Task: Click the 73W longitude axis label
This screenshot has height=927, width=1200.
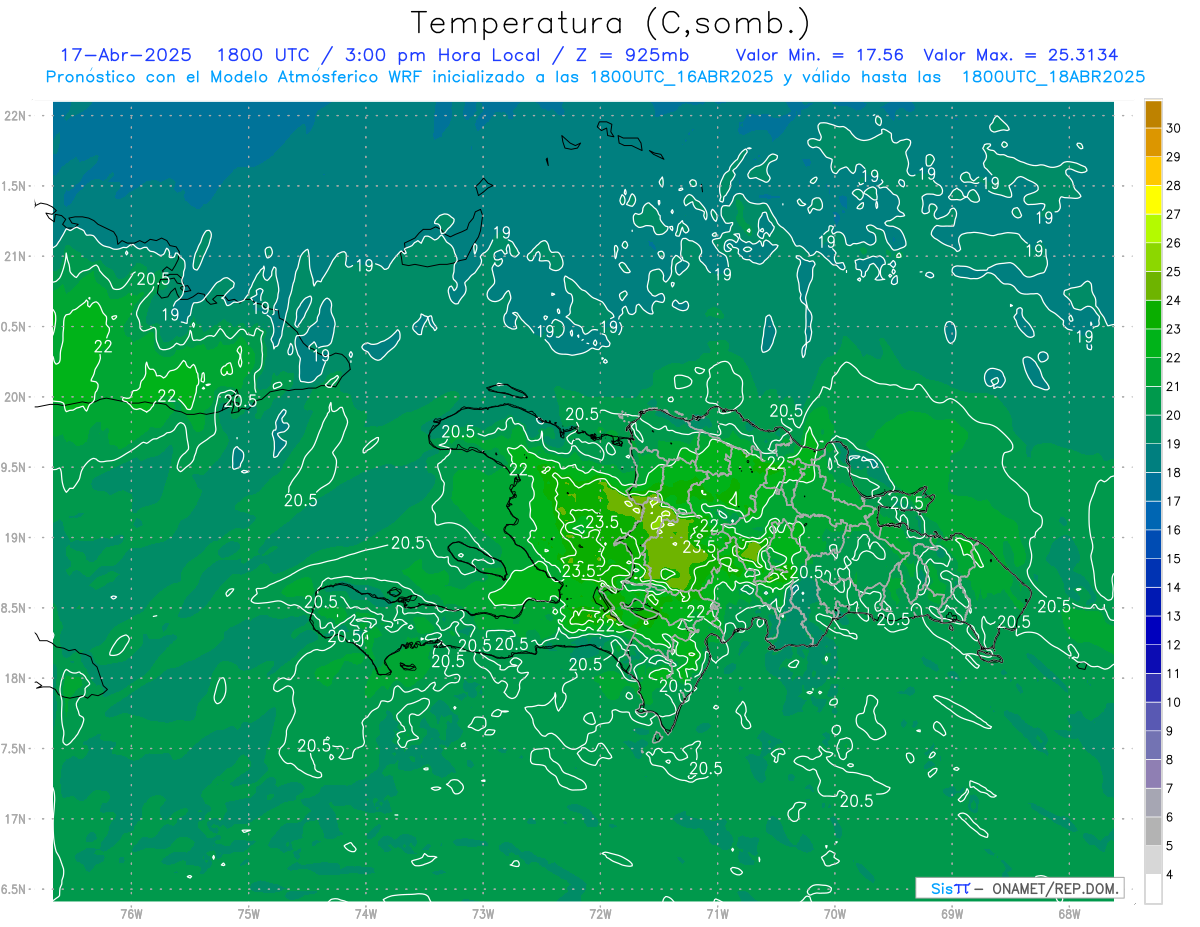Action: (x=483, y=912)
